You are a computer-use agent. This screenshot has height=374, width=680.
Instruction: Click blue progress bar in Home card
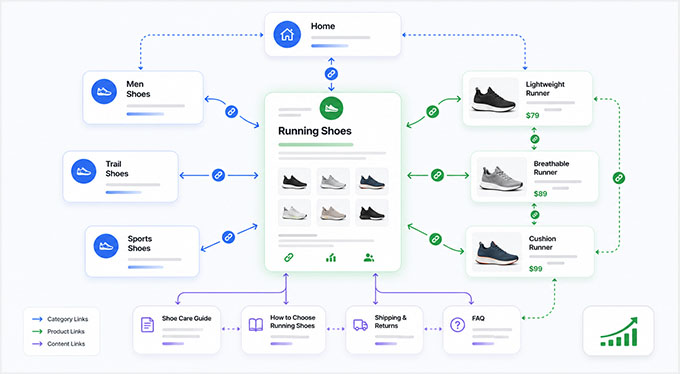click(330, 46)
